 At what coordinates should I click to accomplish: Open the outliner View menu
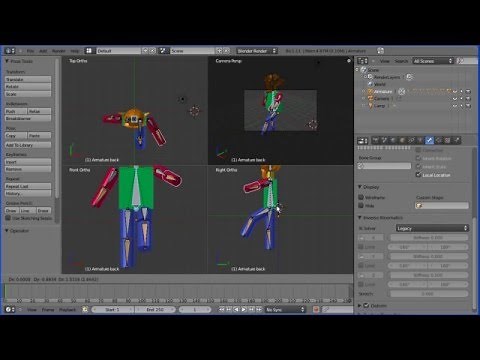[385, 61]
